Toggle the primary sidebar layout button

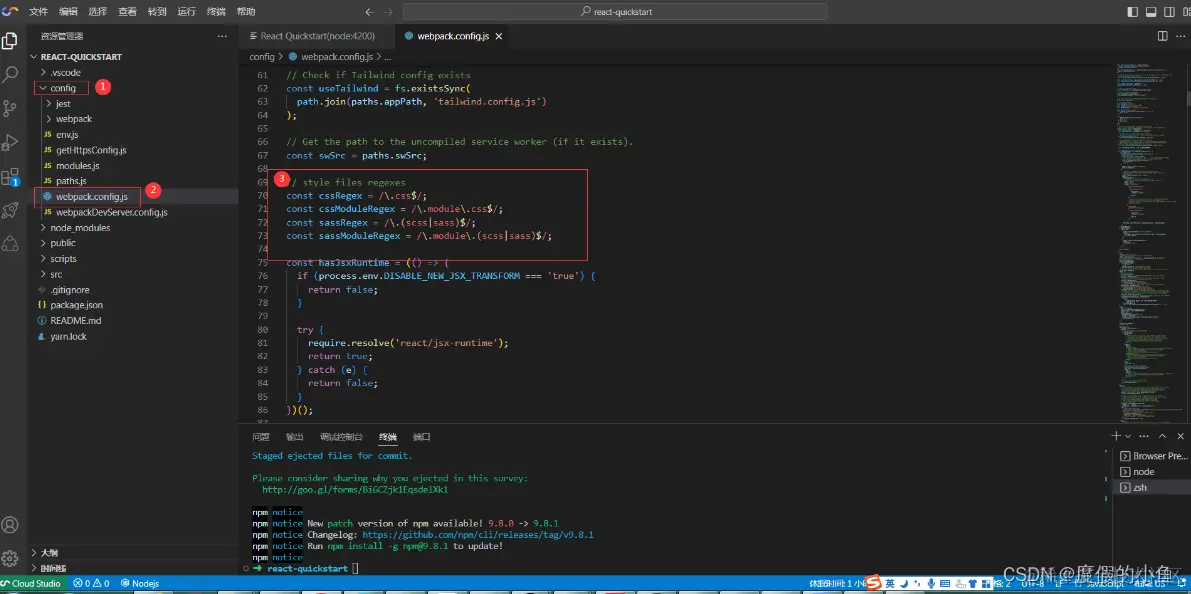pyautogui.click(x=1133, y=12)
